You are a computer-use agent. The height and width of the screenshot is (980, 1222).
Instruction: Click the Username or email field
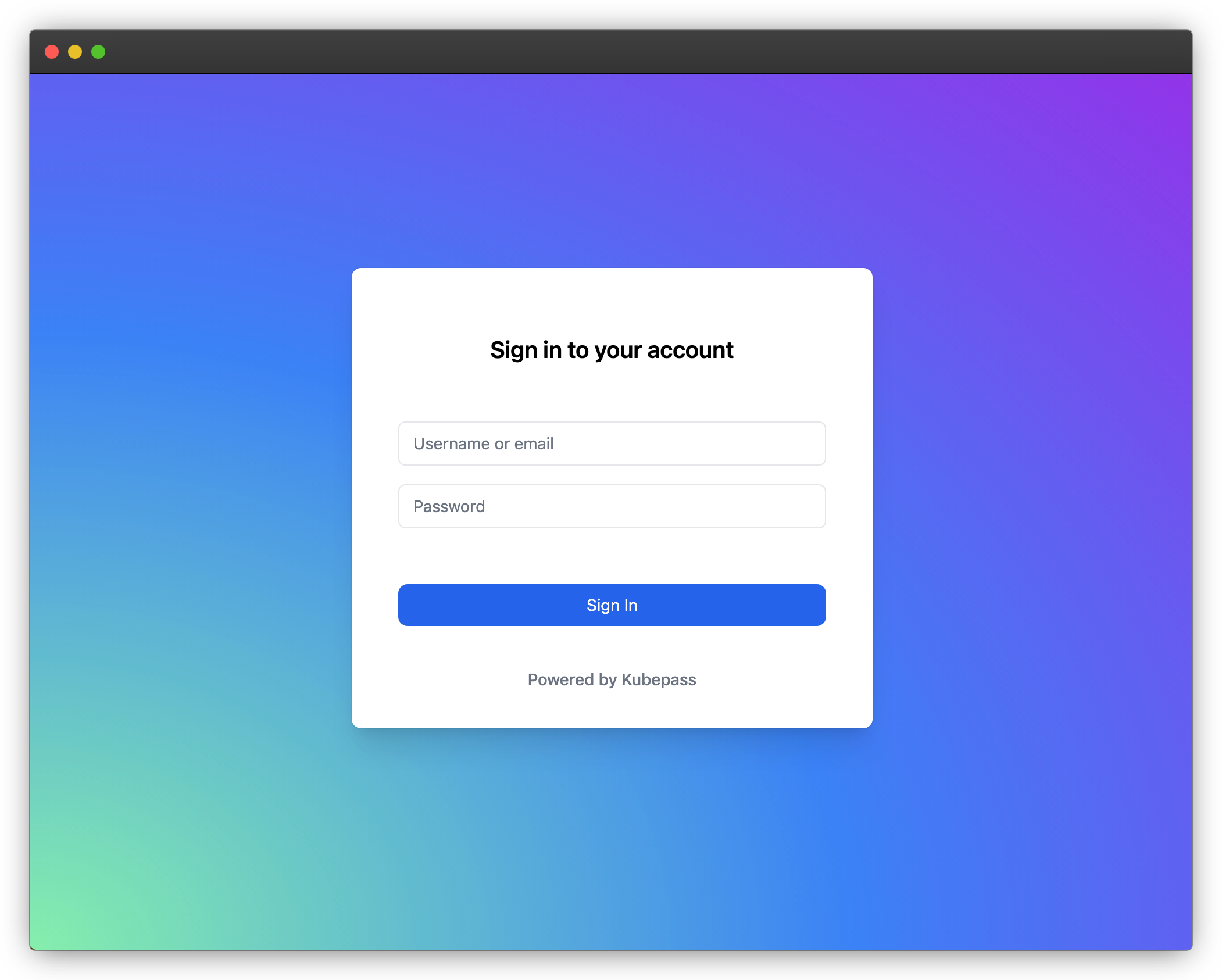point(611,442)
